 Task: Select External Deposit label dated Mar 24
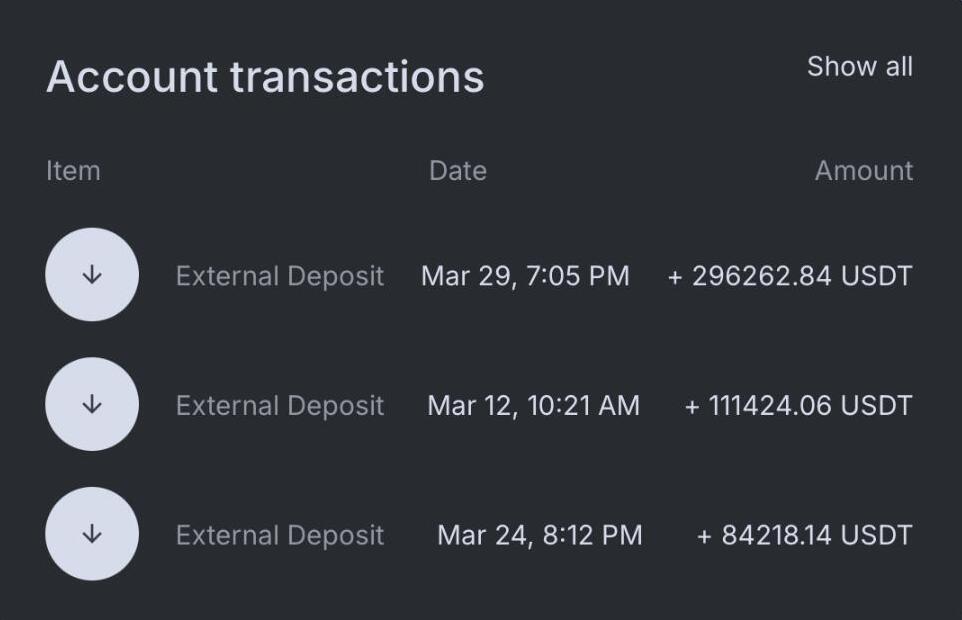pyautogui.click(x=280, y=535)
